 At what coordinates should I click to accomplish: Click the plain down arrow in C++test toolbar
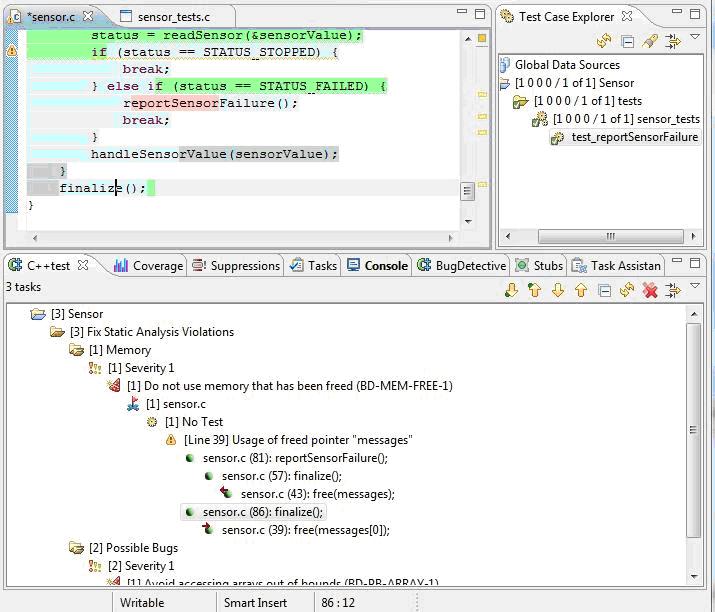point(558,290)
